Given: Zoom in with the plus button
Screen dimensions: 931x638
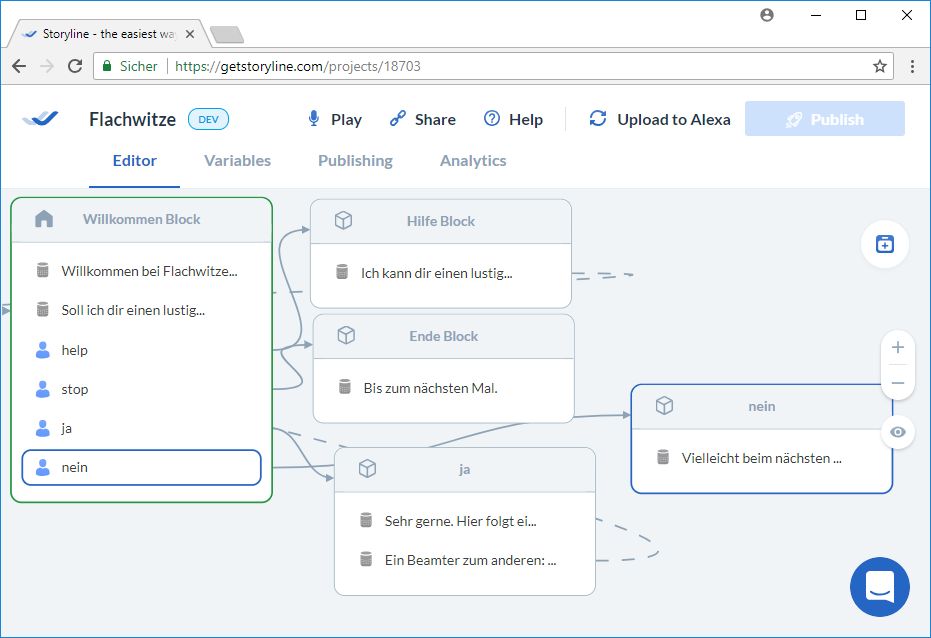Looking at the screenshot, I should tap(897, 348).
